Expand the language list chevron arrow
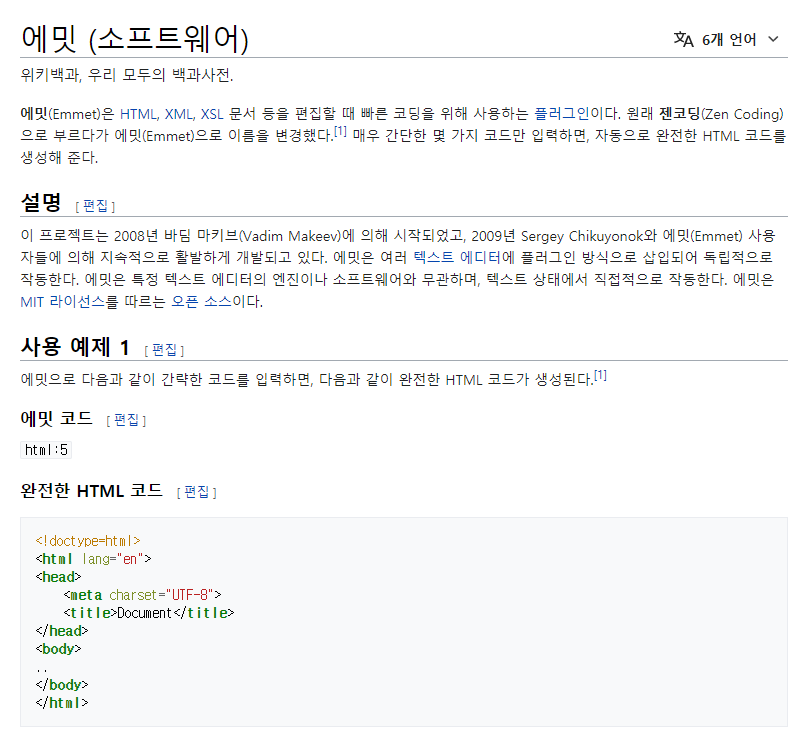 coord(773,39)
